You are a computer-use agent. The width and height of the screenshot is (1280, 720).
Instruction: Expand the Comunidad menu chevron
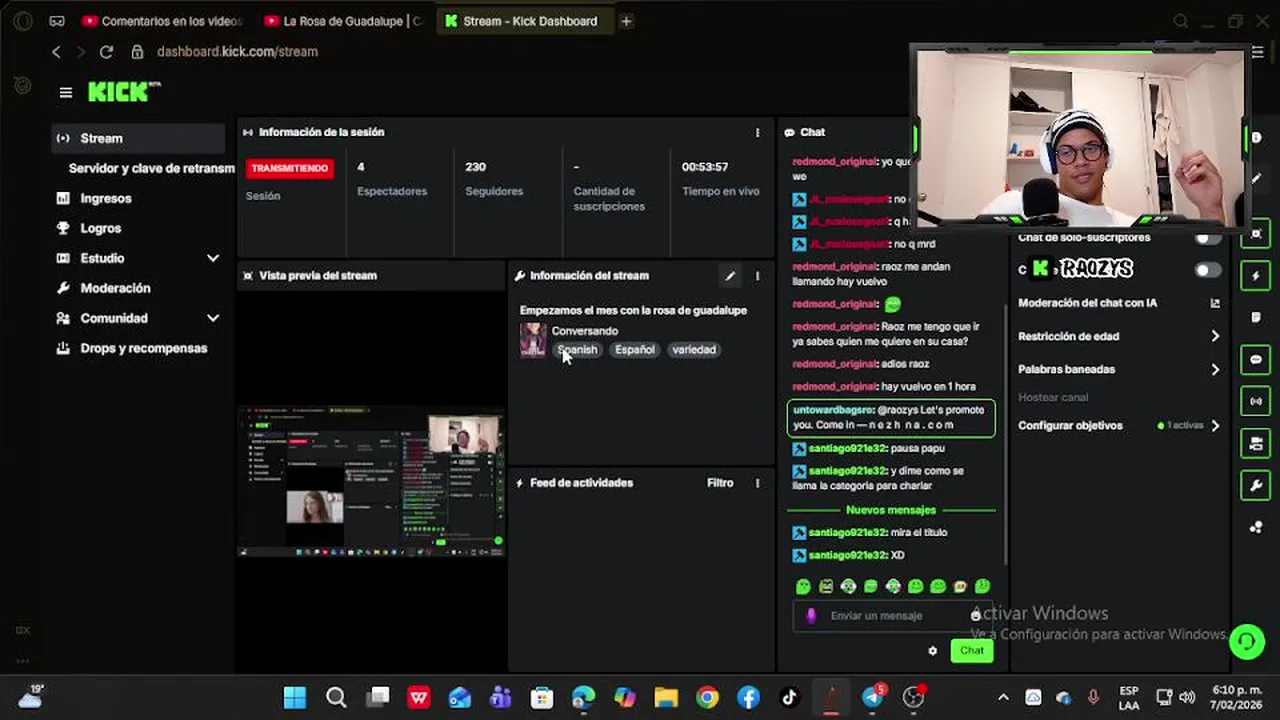click(x=213, y=318)
